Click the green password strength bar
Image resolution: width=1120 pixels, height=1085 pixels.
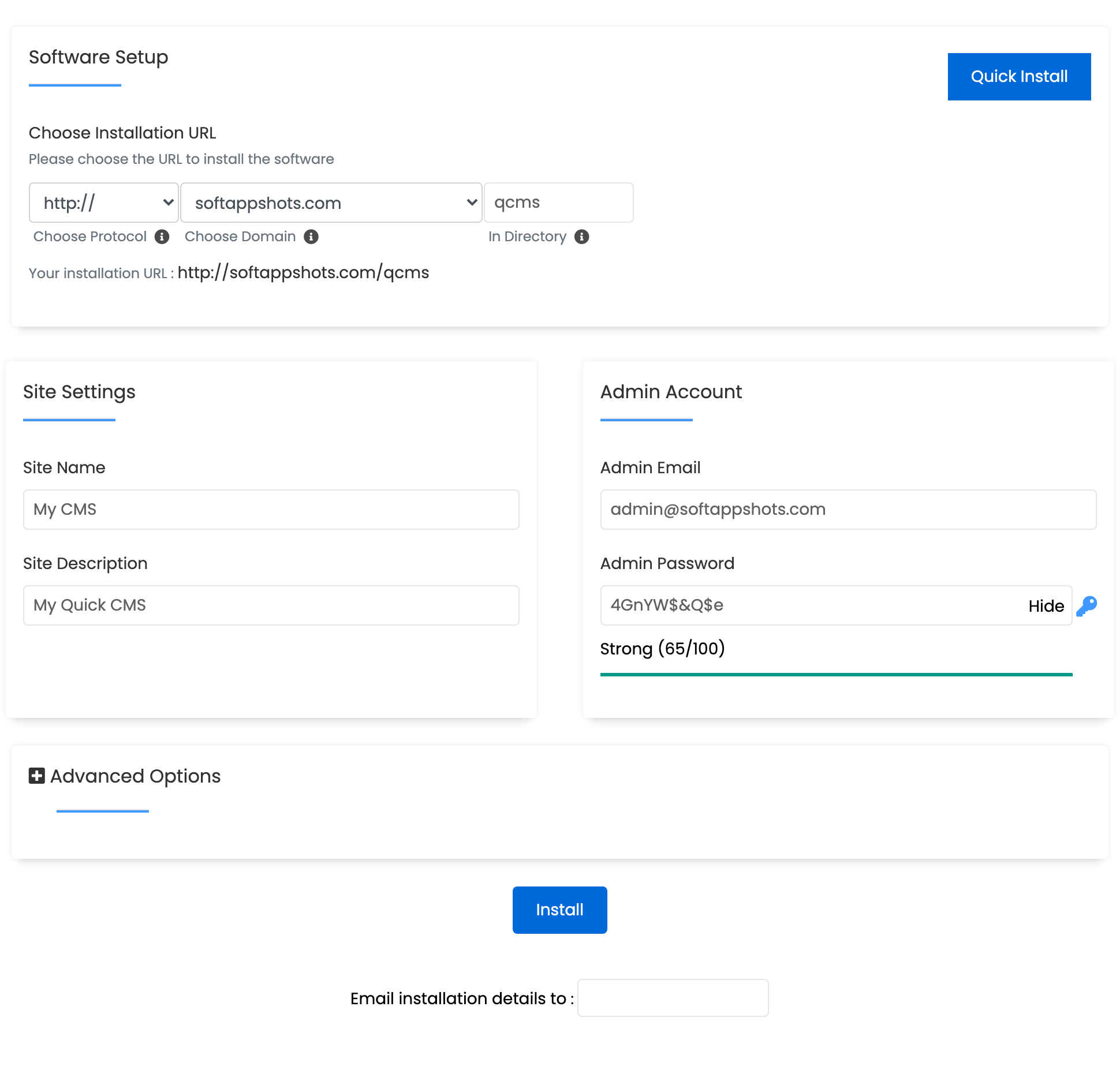pyautogui.click(x=836, y=673)
